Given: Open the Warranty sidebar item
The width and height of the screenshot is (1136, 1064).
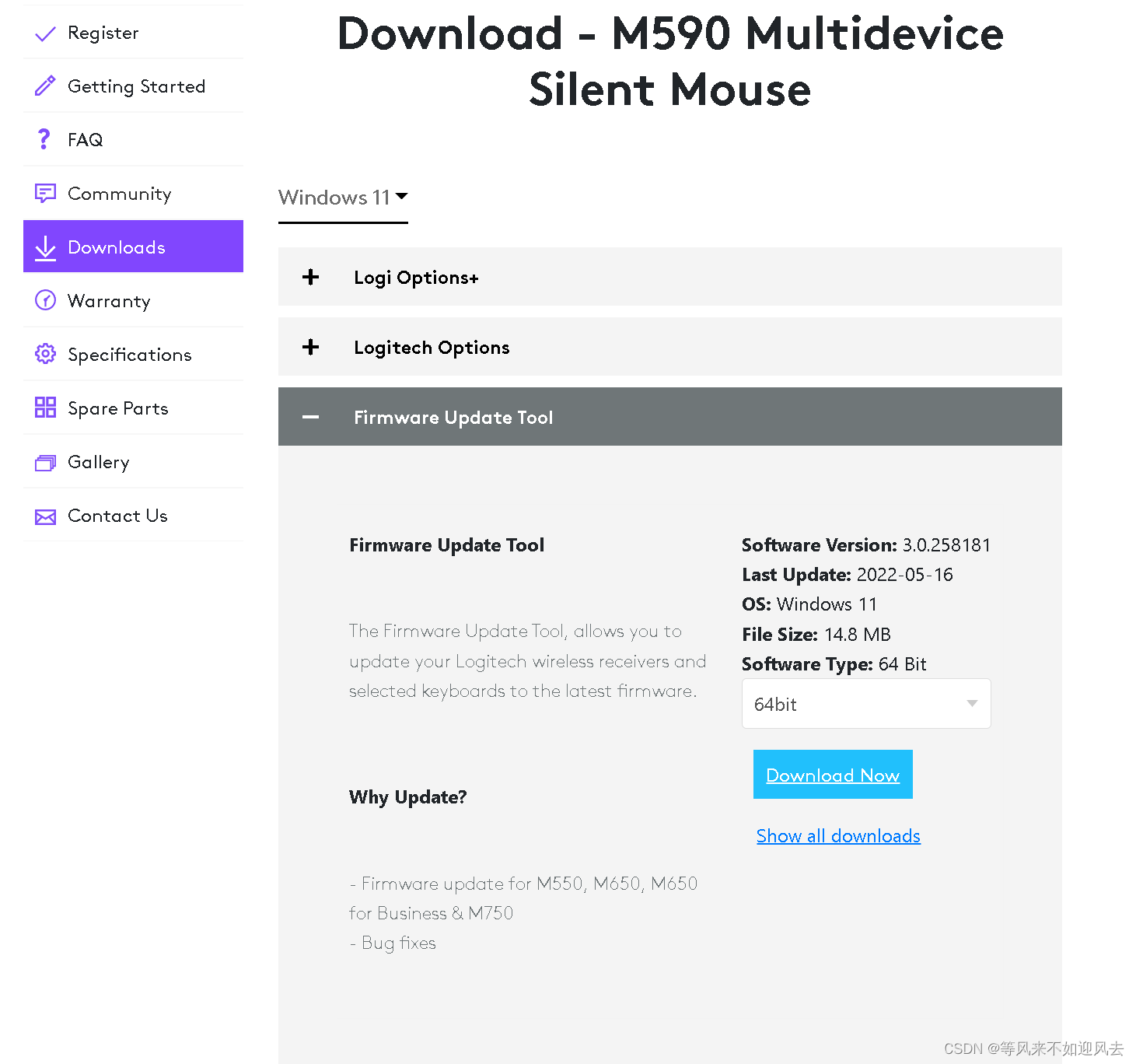Looking at the screenshot, I should click(133, 301).
